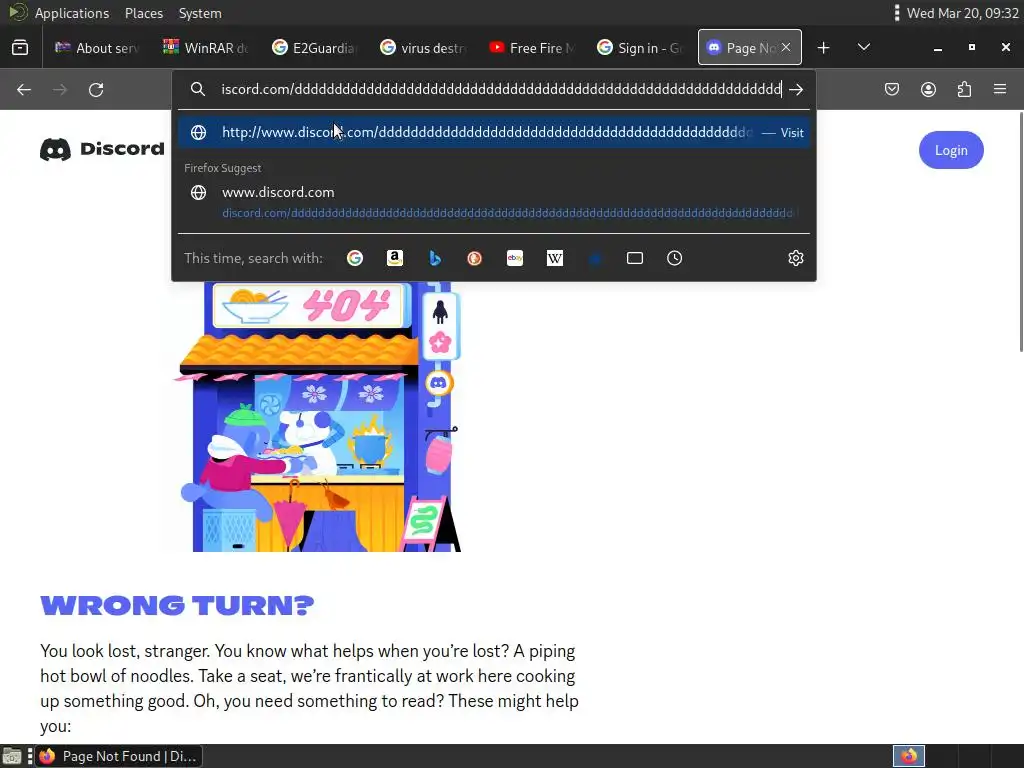
Task: Open search settings gear in dropdown
Action: pos(795,258)
